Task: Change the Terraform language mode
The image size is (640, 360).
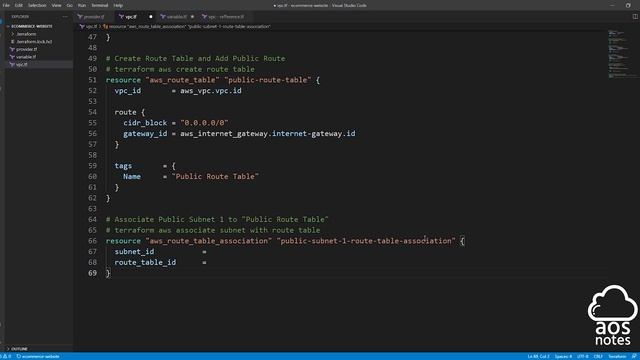Action: [617, 356]
